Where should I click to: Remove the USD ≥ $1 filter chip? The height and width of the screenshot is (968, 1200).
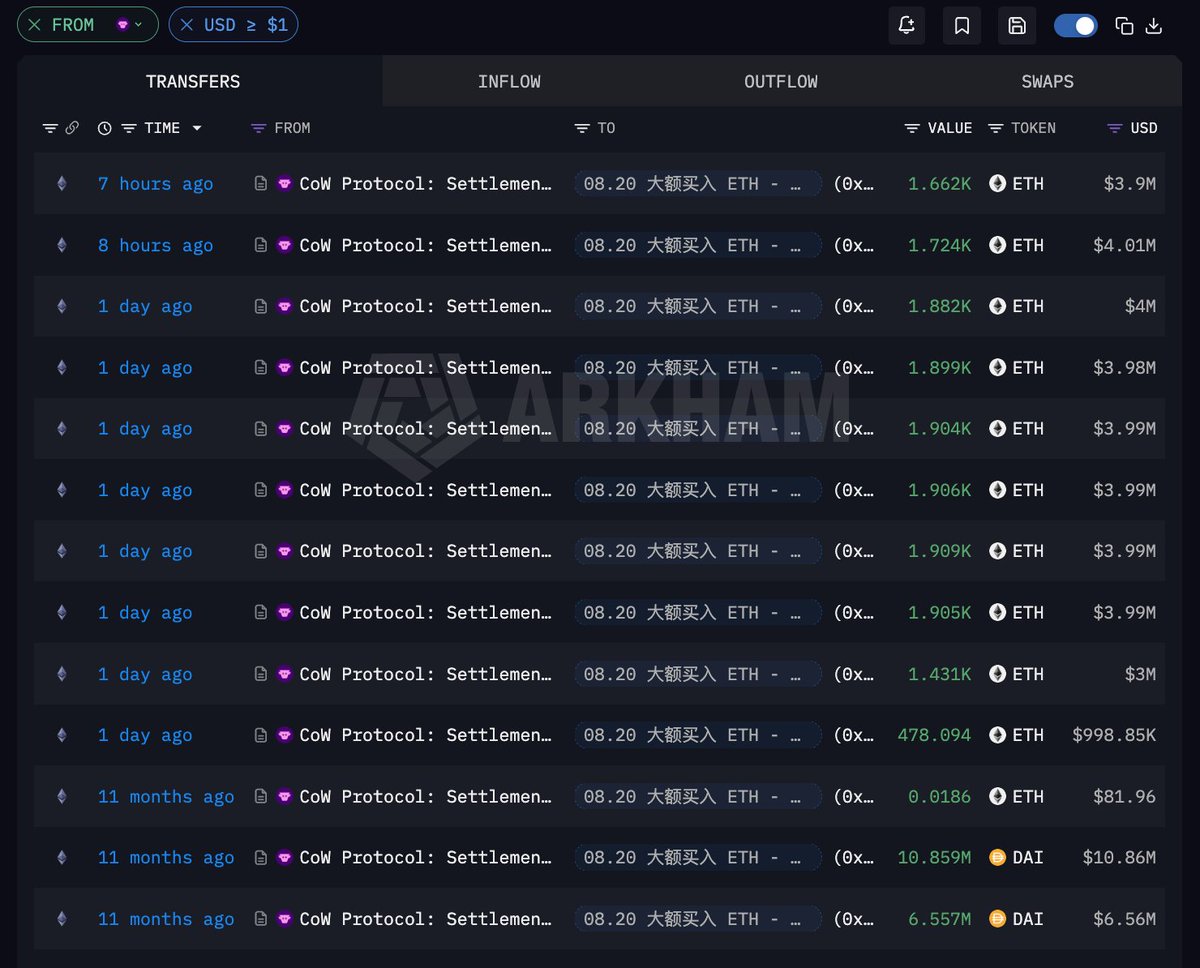187,25
